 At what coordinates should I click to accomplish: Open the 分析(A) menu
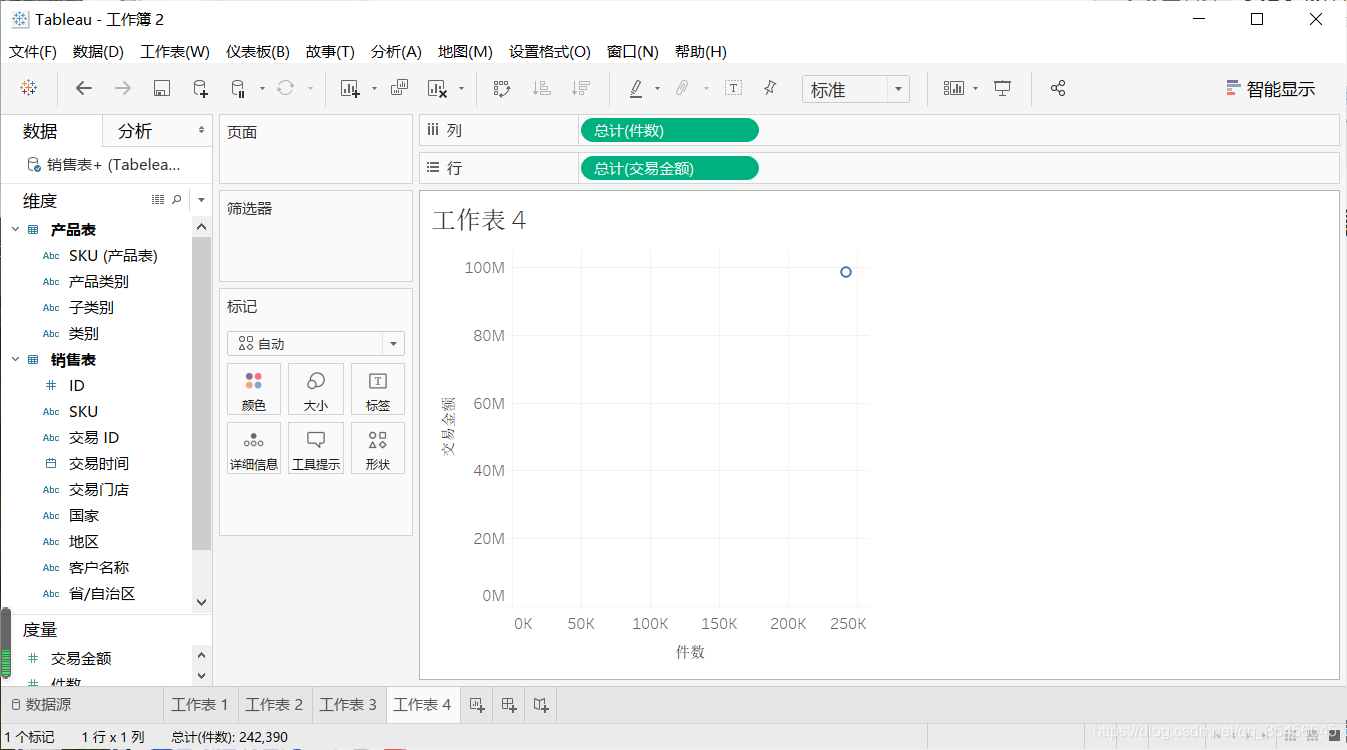click(396, 52)
